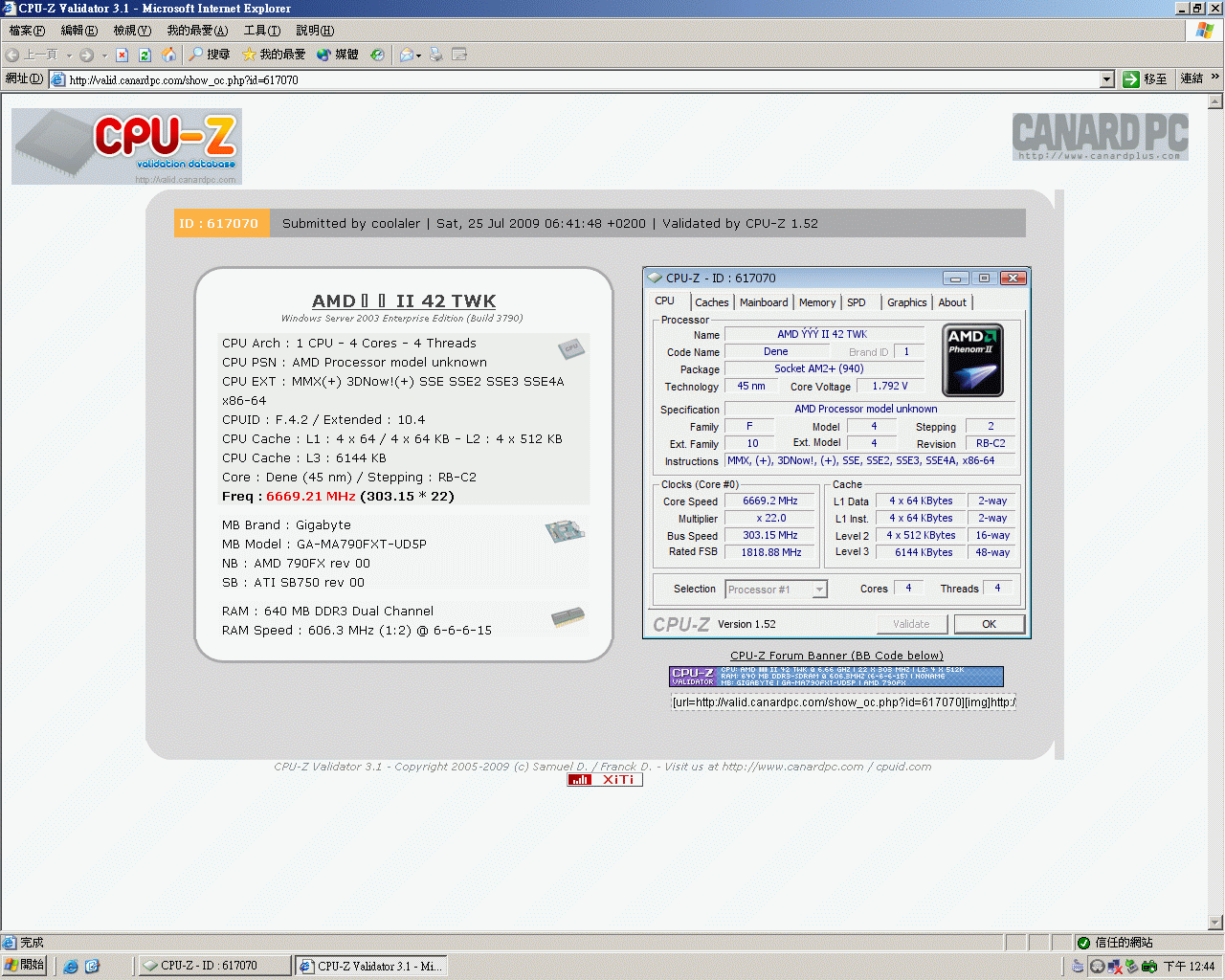The height and width of the screenshot is (980, 1225).
Task: Open the Edit (編輯) menu
Action: [x=79, y=31]
